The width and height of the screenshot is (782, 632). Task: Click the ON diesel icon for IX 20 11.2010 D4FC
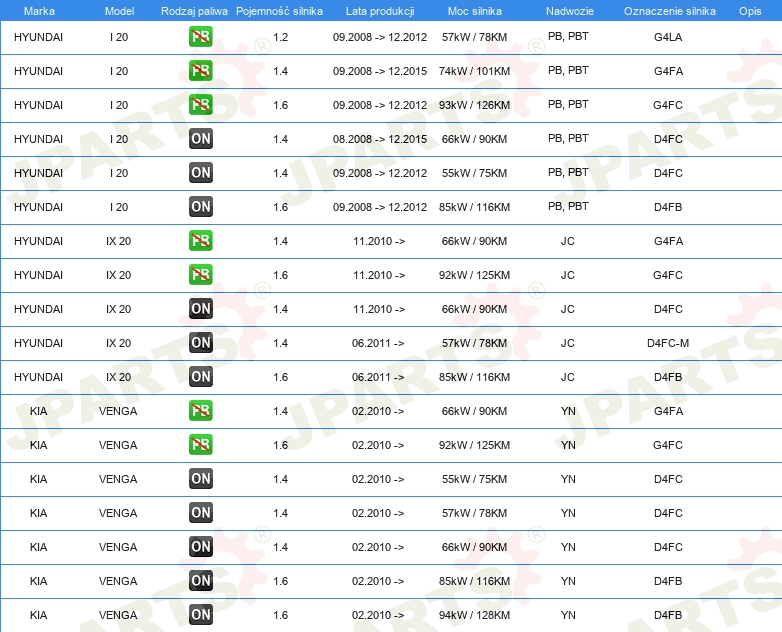200,309
